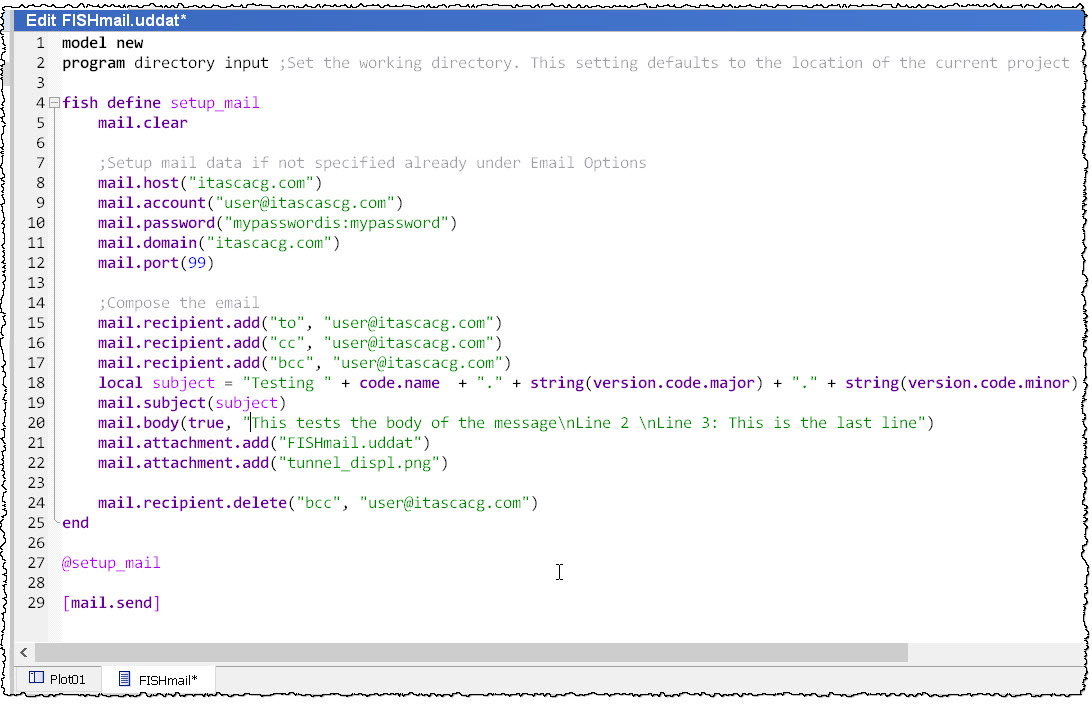Click the horizontal scrollbar thumb
1092x704 pixels.
click(471, 652)
